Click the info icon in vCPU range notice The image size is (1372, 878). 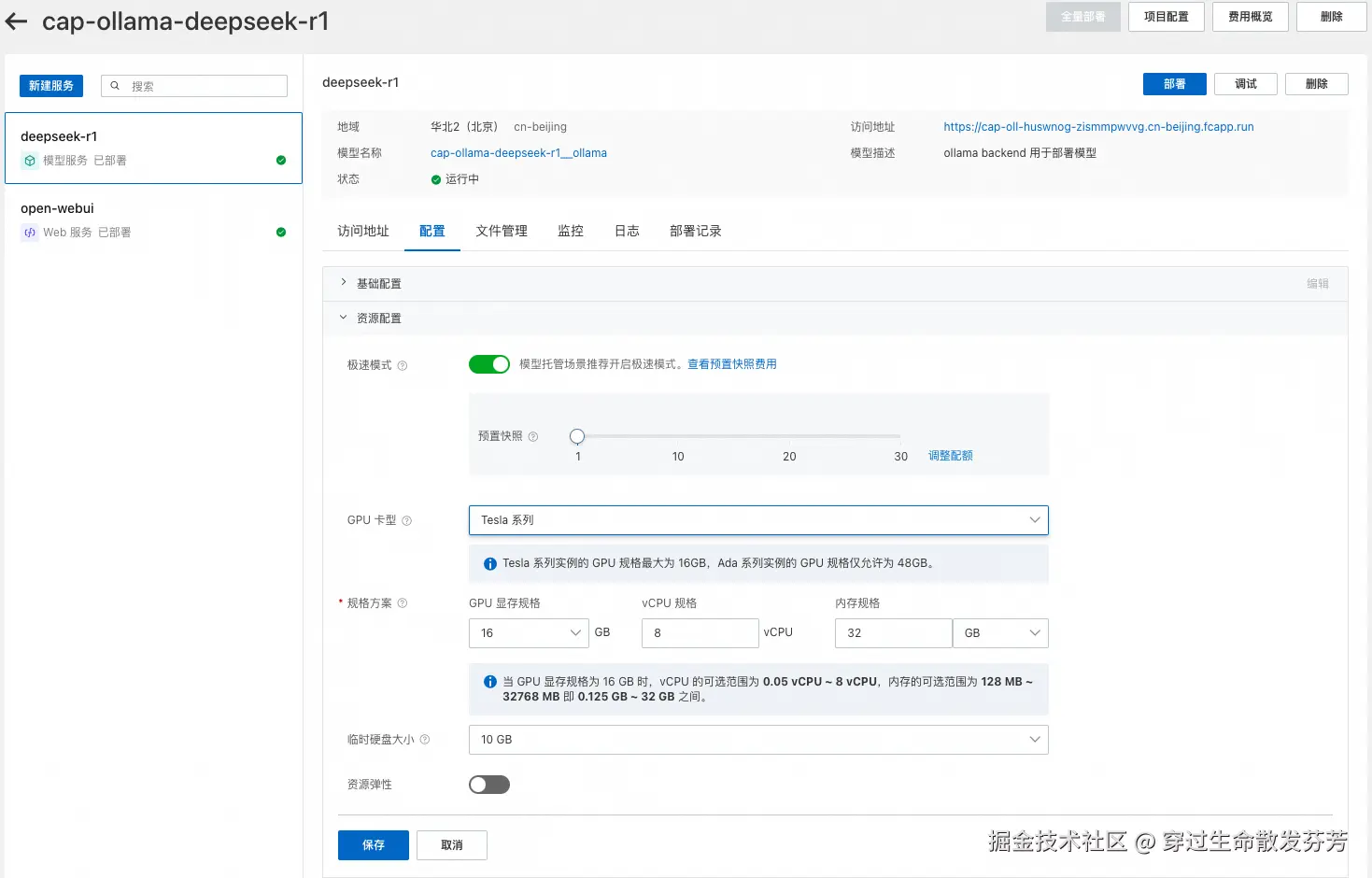click(x=490, y=682)
